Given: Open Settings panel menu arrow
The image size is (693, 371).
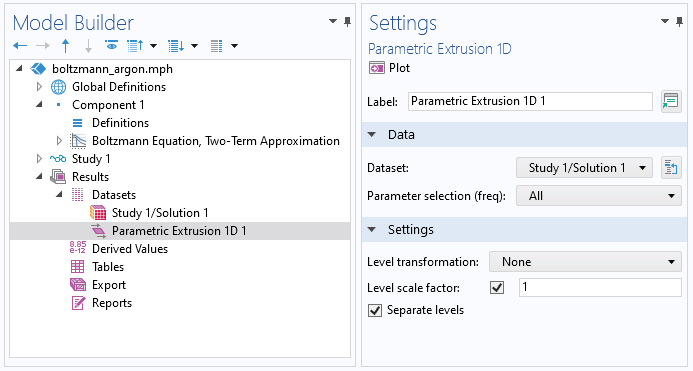Looking at the screenshot, I should click(665, 21).
